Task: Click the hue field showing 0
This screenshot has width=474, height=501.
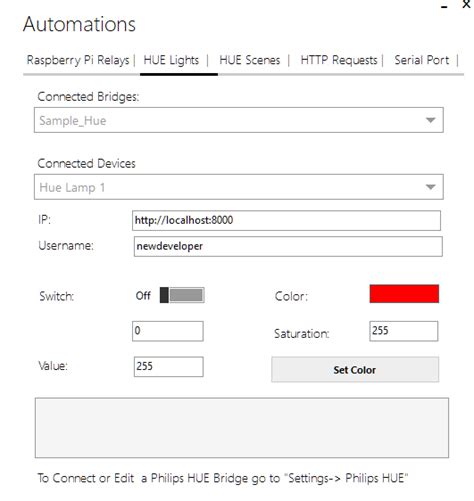Action: (168, 331)
